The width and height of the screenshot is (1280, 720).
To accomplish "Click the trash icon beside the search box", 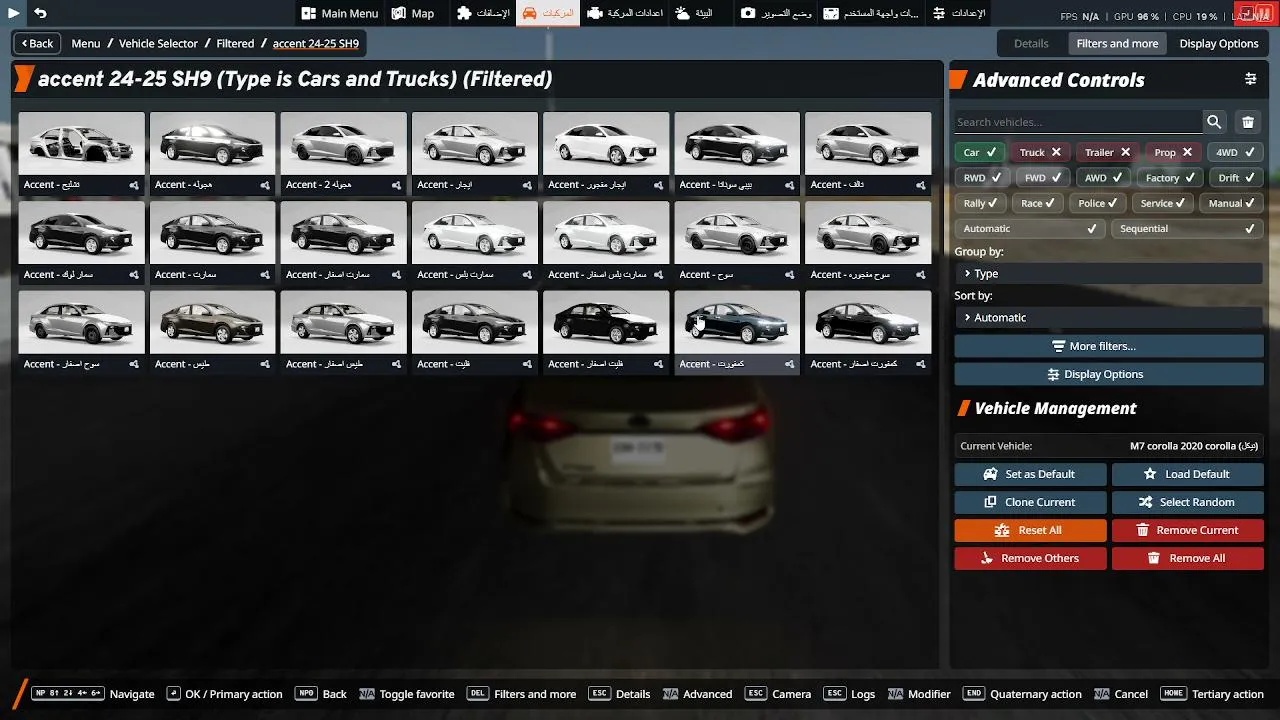I will click(x=1248, y=122).
